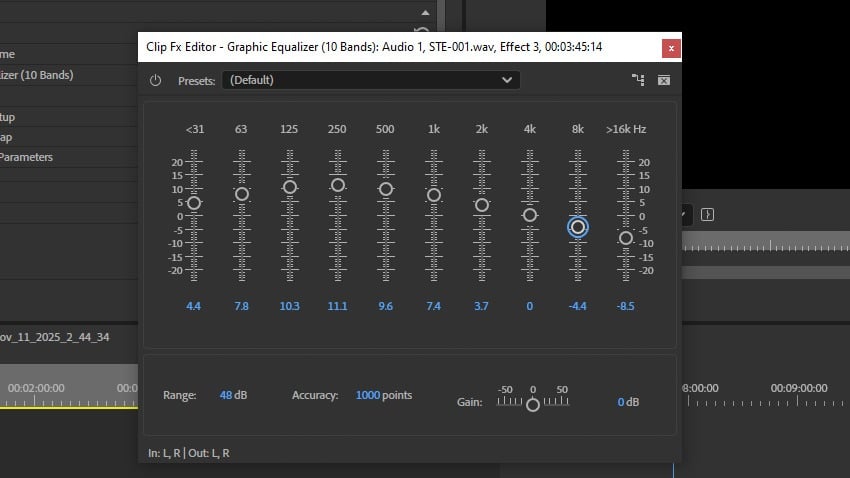Click the >16k Hz band slider knob
The height and width of the screenshot is (478, 850).
point(626,238)
